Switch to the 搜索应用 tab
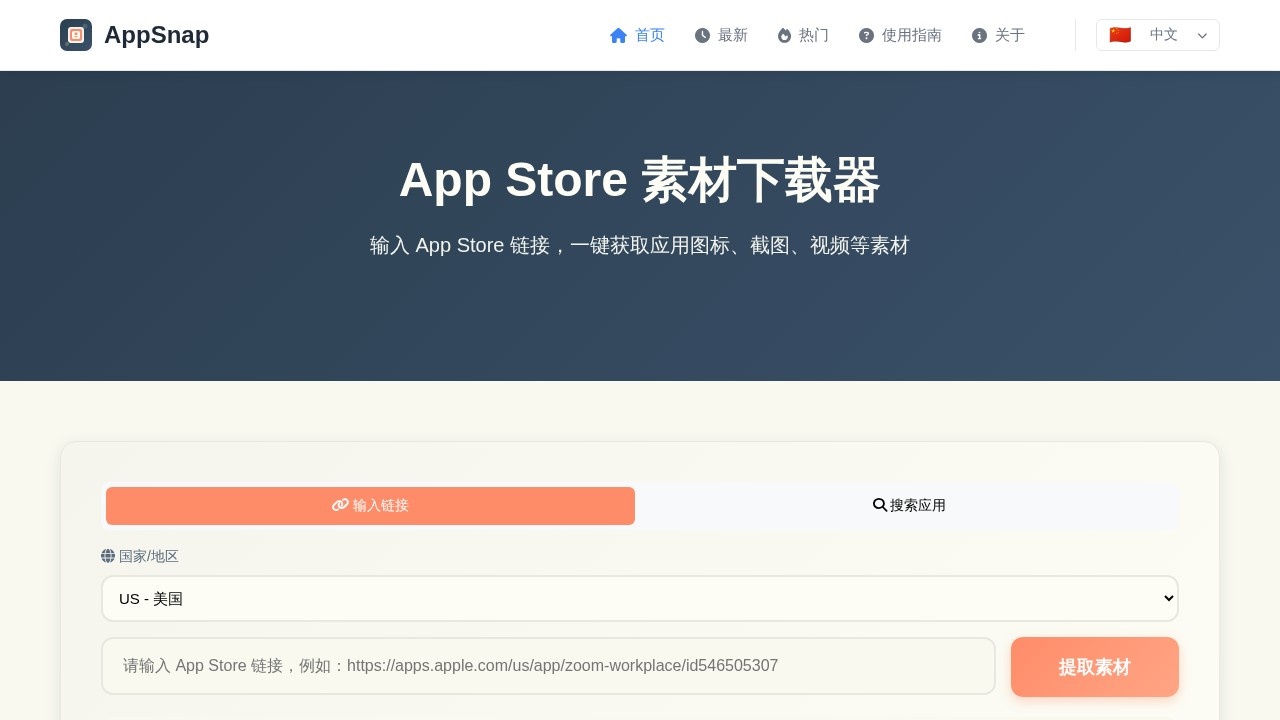 (x=909, y=506)
